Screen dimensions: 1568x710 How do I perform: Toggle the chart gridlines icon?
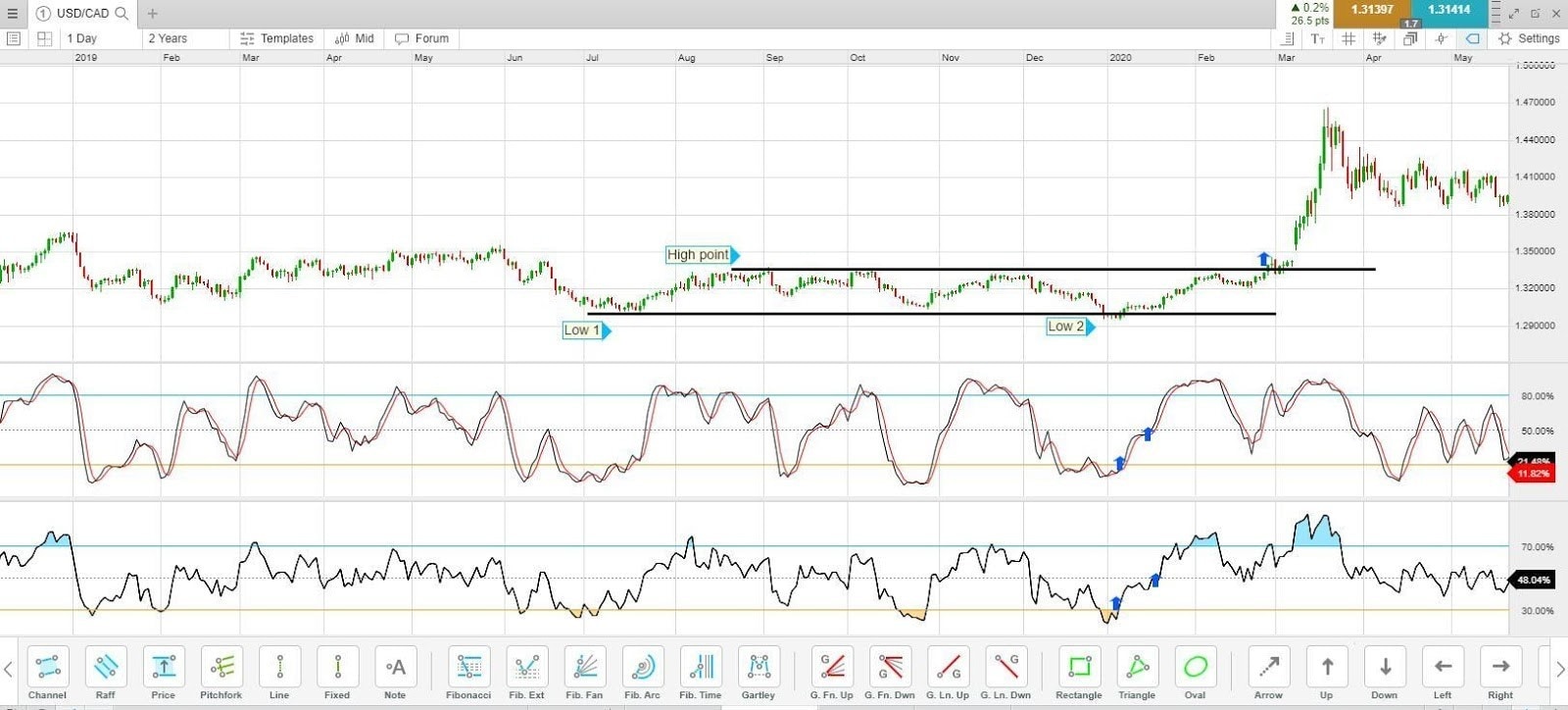(x=1348, y=38)
